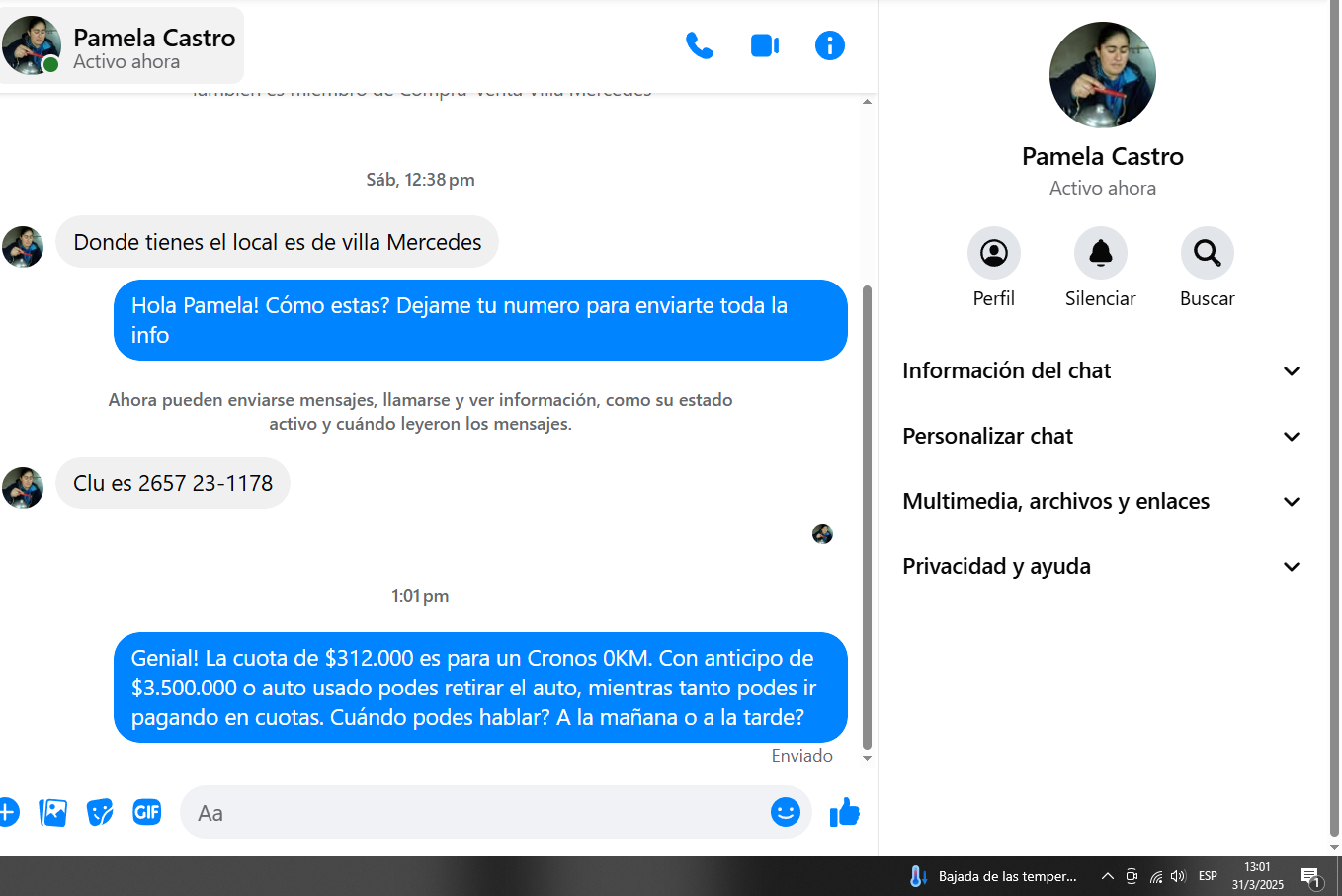Screen dimensions: 1342x896
Task: Expand Personalizar chat section
Action: (x=1102, y=436)
